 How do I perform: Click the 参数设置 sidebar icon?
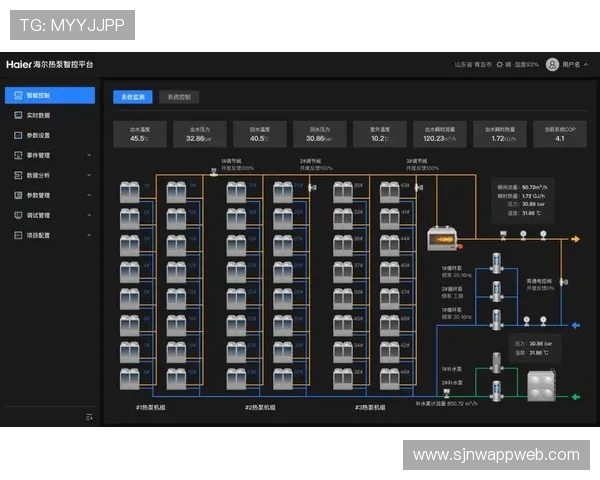pos(18,135)
